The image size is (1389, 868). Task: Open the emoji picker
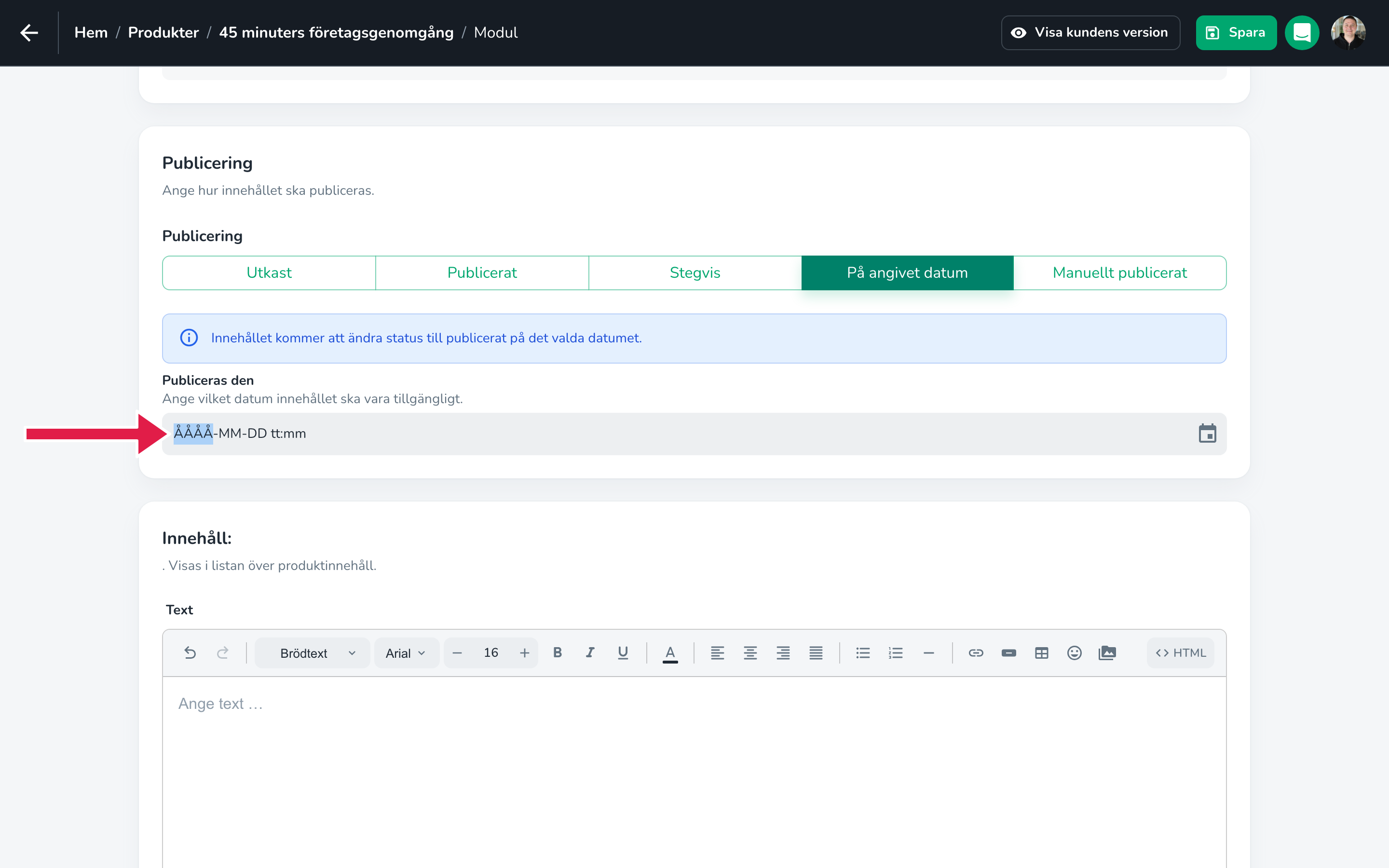click(x=1074, y=653)
